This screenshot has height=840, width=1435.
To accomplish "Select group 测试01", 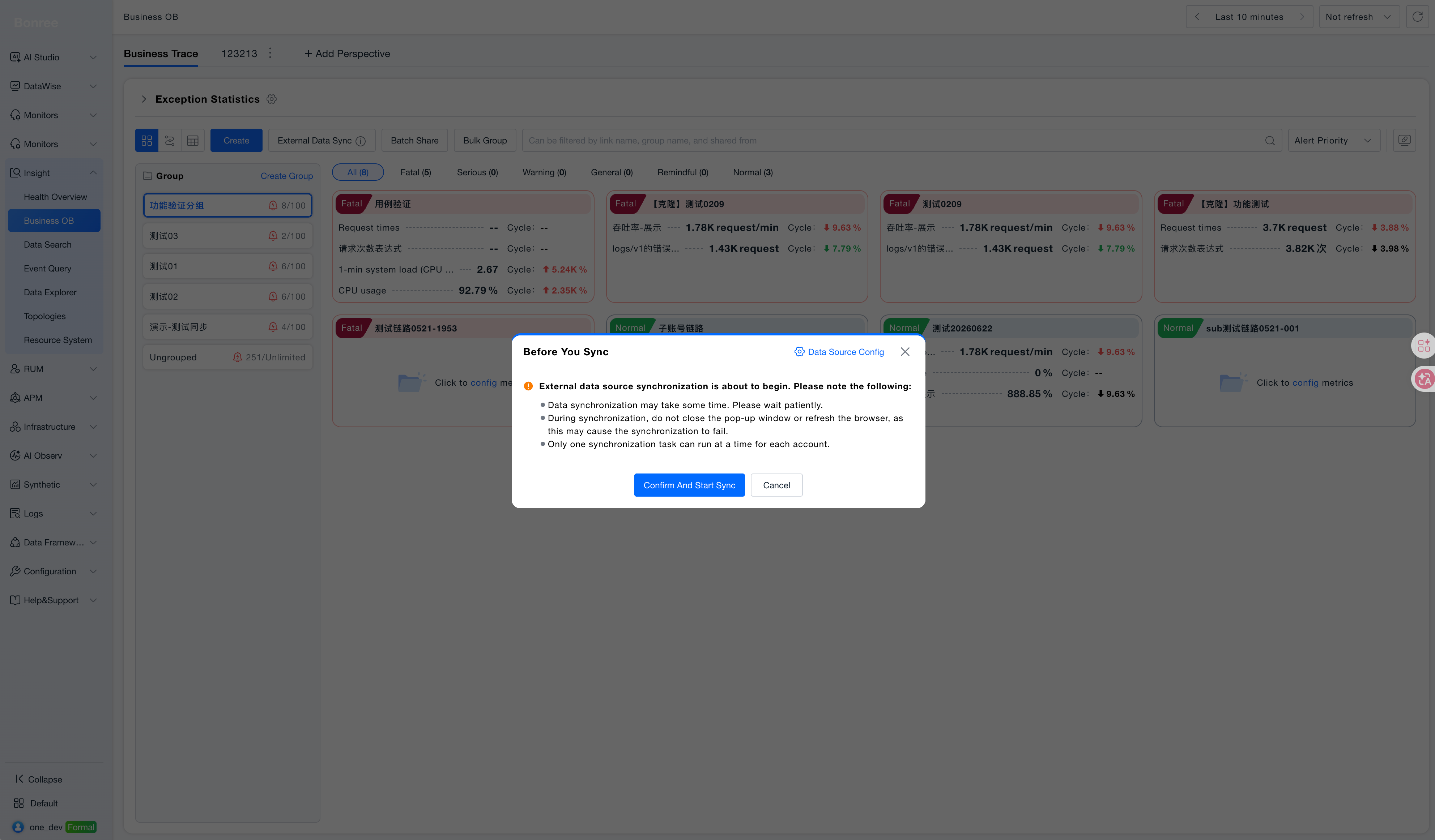I will 227,266.
